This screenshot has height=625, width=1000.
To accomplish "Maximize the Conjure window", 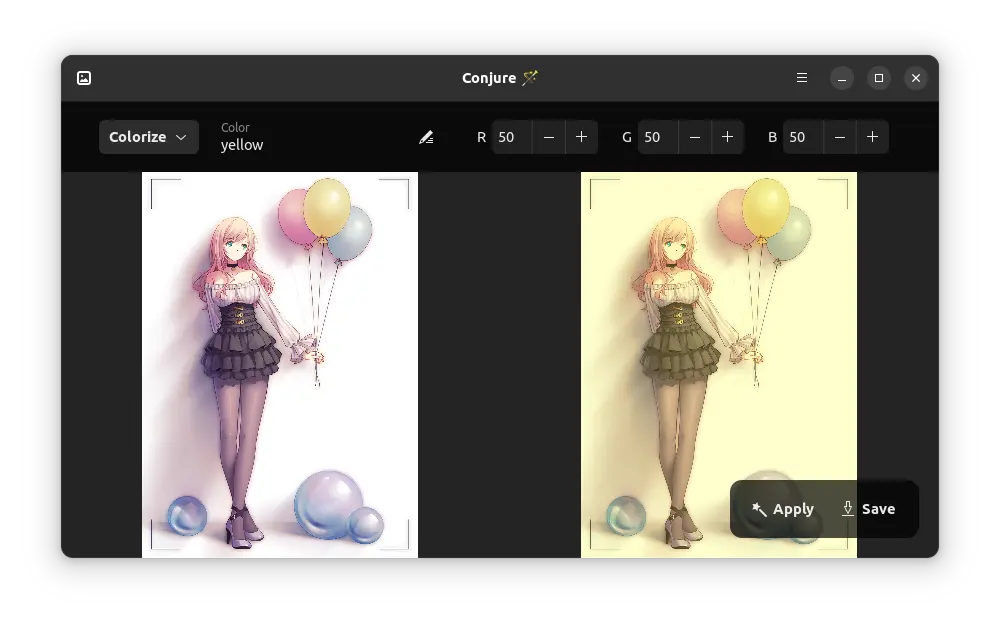I will point(879,78).
